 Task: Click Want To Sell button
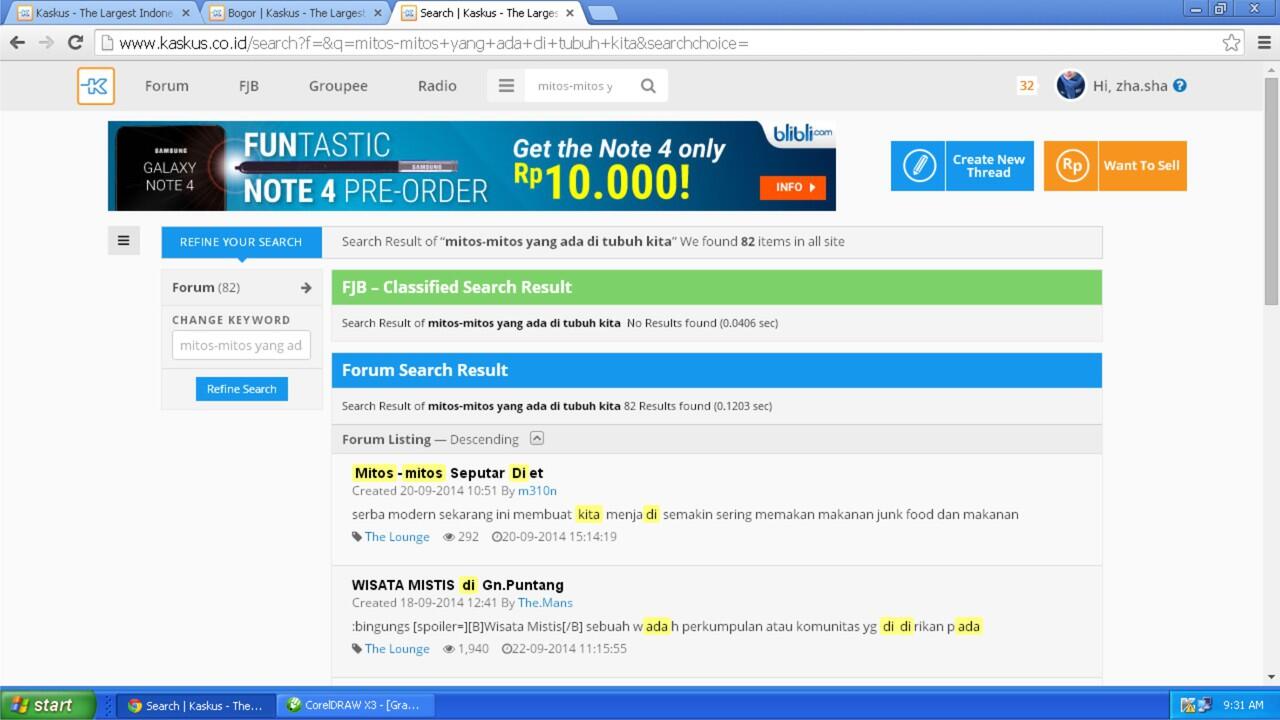pos(1115,165)
